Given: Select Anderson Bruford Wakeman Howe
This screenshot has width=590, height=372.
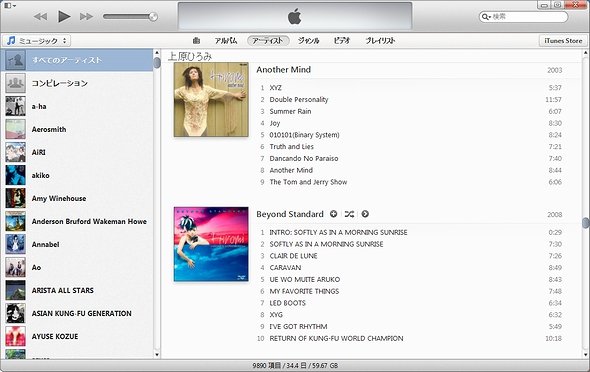Looking at the screenshot, I should pyautogui.click(x=77, y=221).
